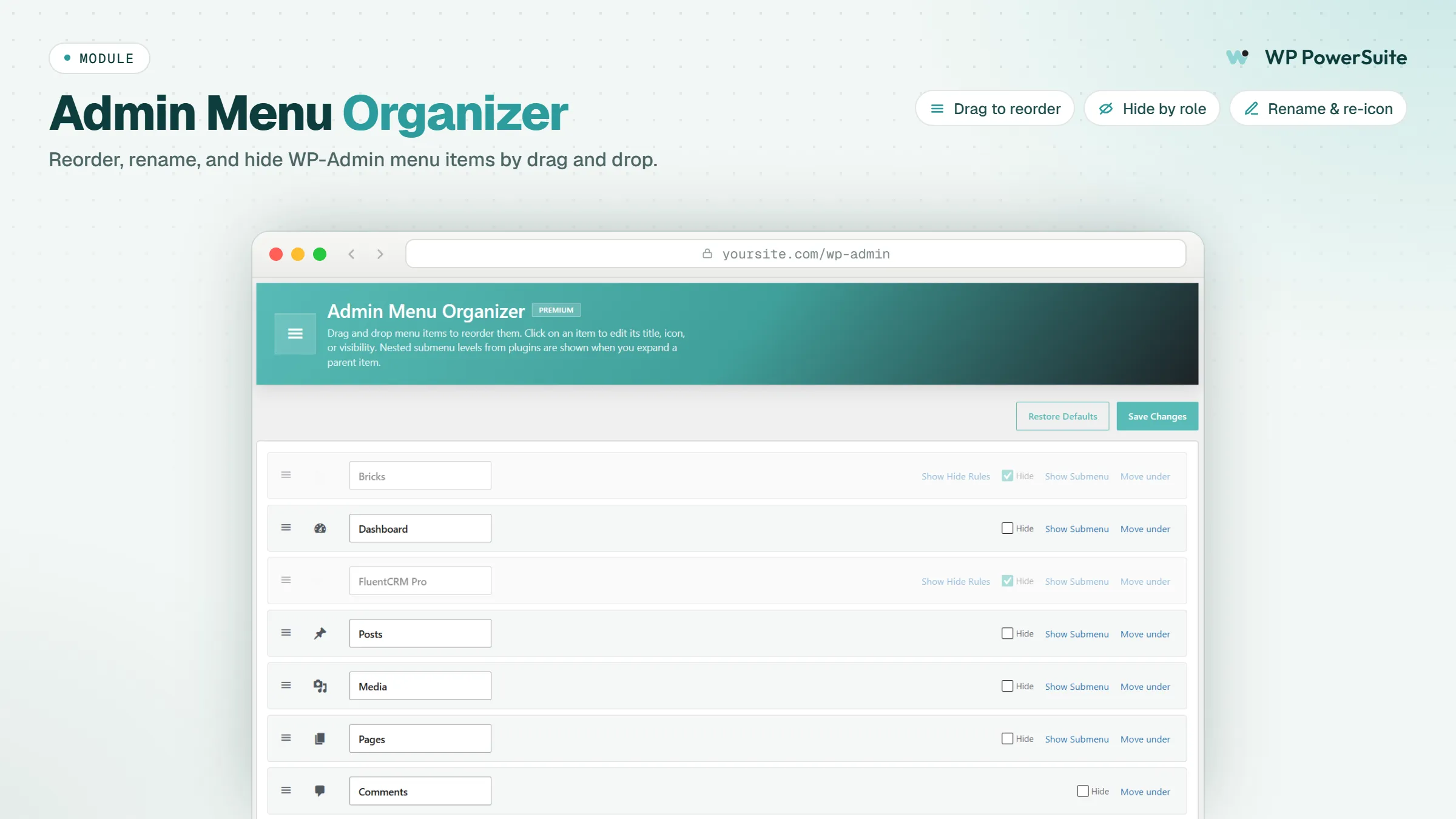The height and width of the screenshot is (819, 1456).
Task: Enable Hide for Posts
Action: coord(1007,633)
